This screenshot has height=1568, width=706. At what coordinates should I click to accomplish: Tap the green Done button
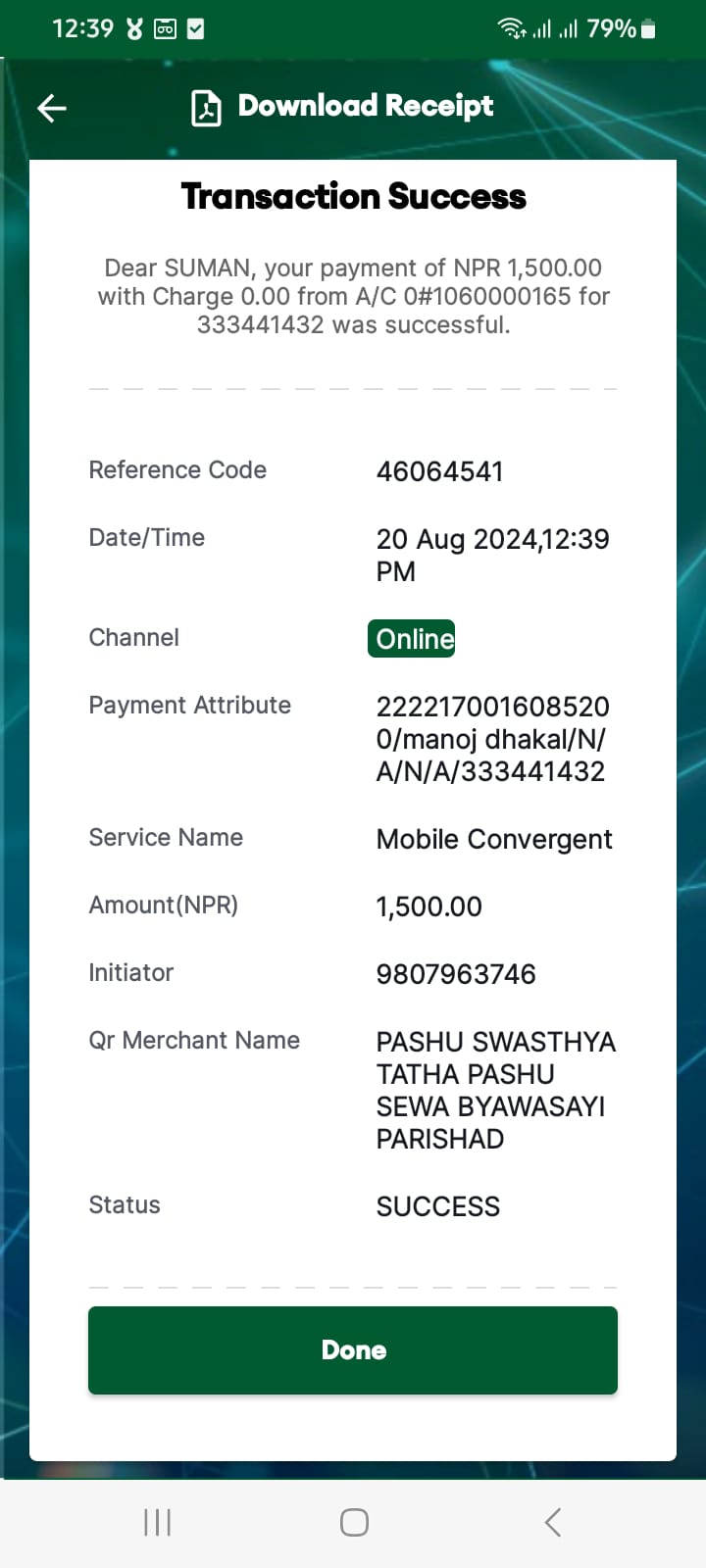point(353,1349)
